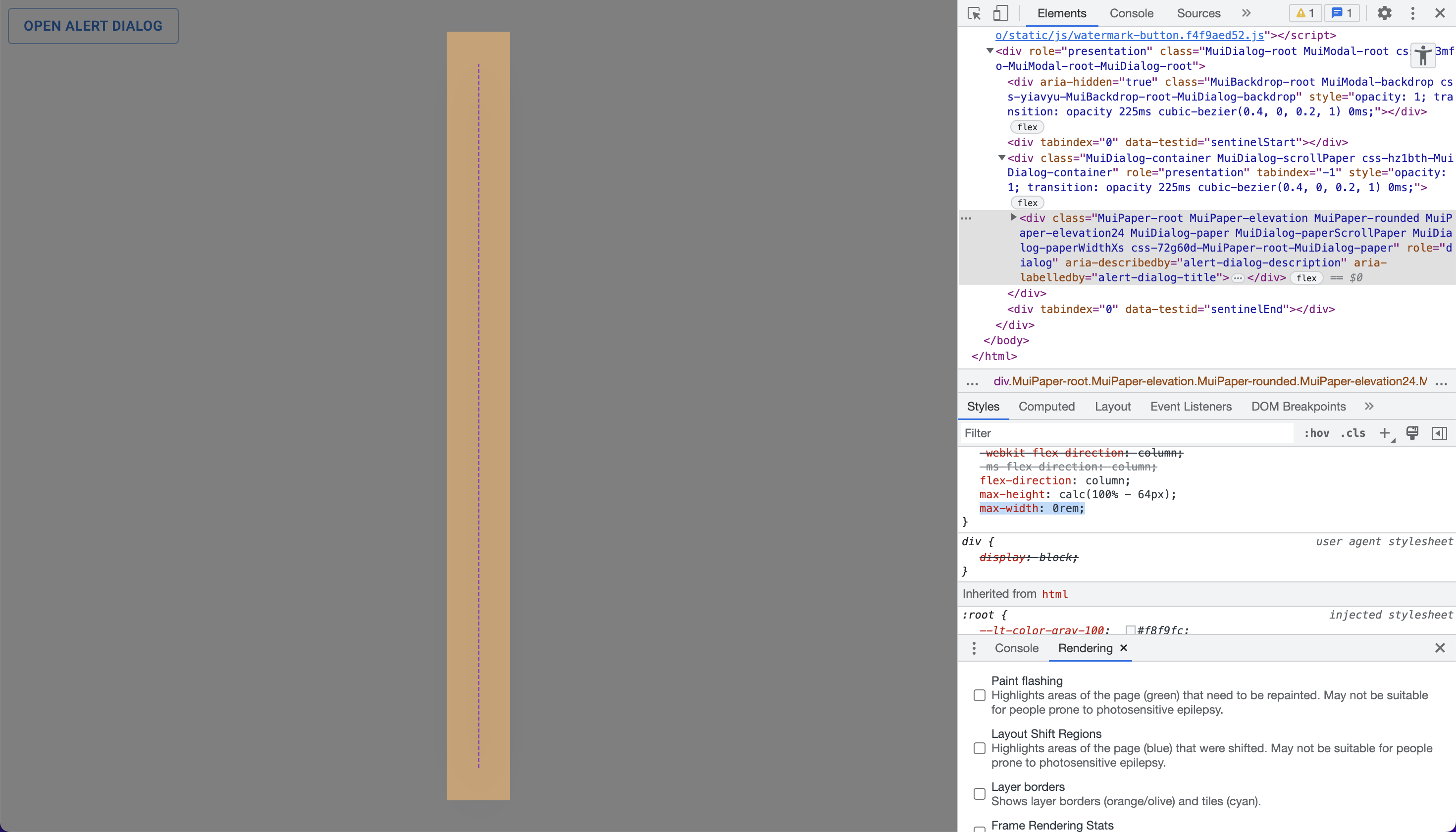1456x832 pixels.
Task: Collapse the MuiDialog-root presentation div
Action: (990, 51)
